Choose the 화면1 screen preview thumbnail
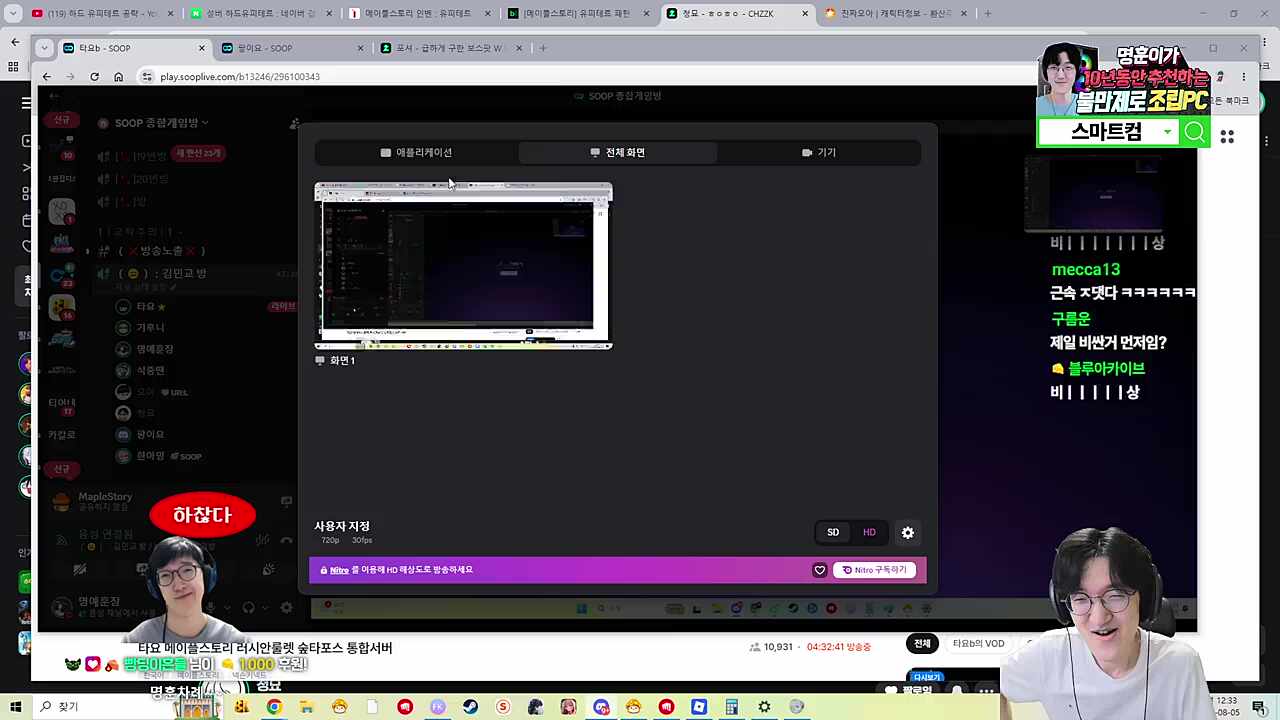Viewport: 1280px width, 720px height. 463,266
